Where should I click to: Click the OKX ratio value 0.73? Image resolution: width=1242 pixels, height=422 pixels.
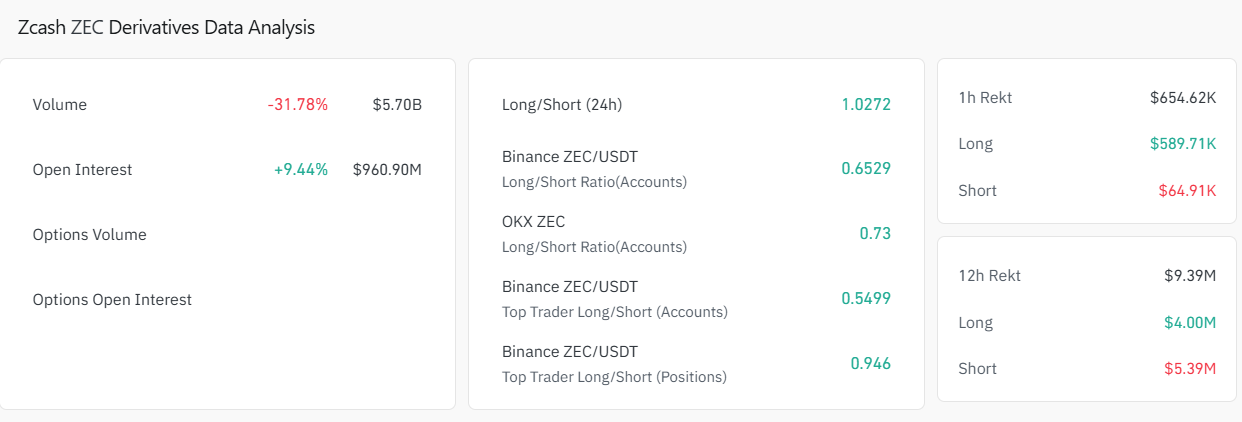875,233
